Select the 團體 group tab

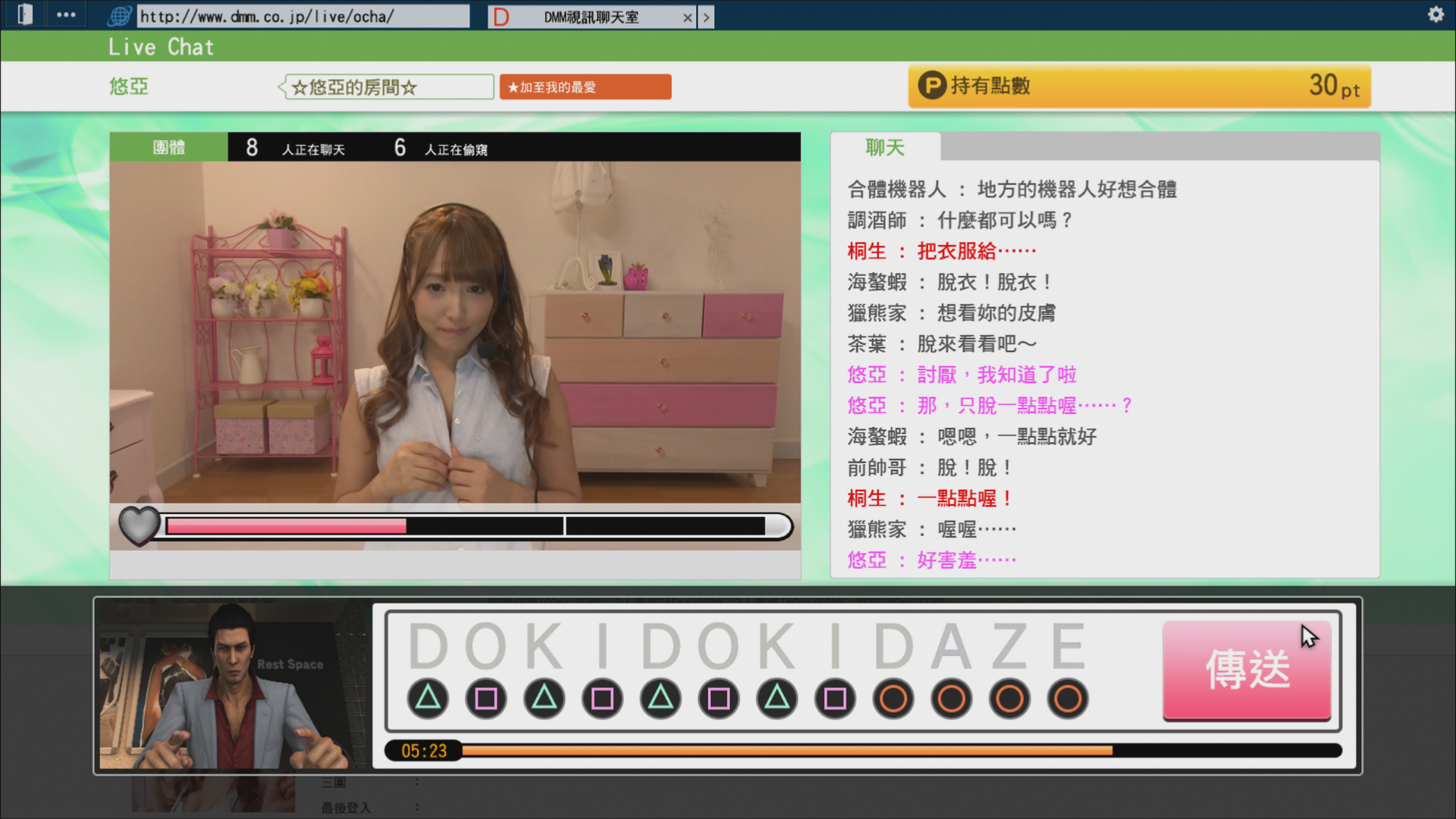coord(168,147)
